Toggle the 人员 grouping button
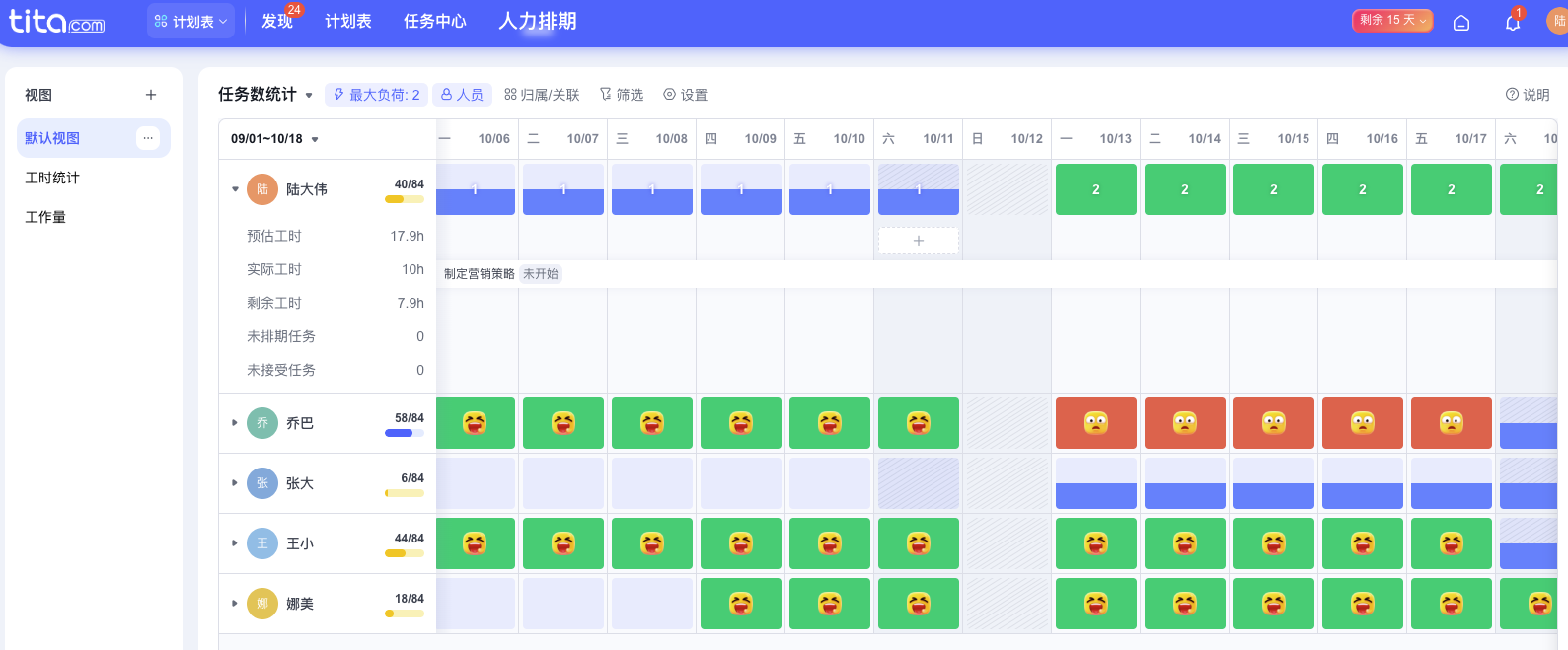This screenshot has height=650, width=1568. 462,95
